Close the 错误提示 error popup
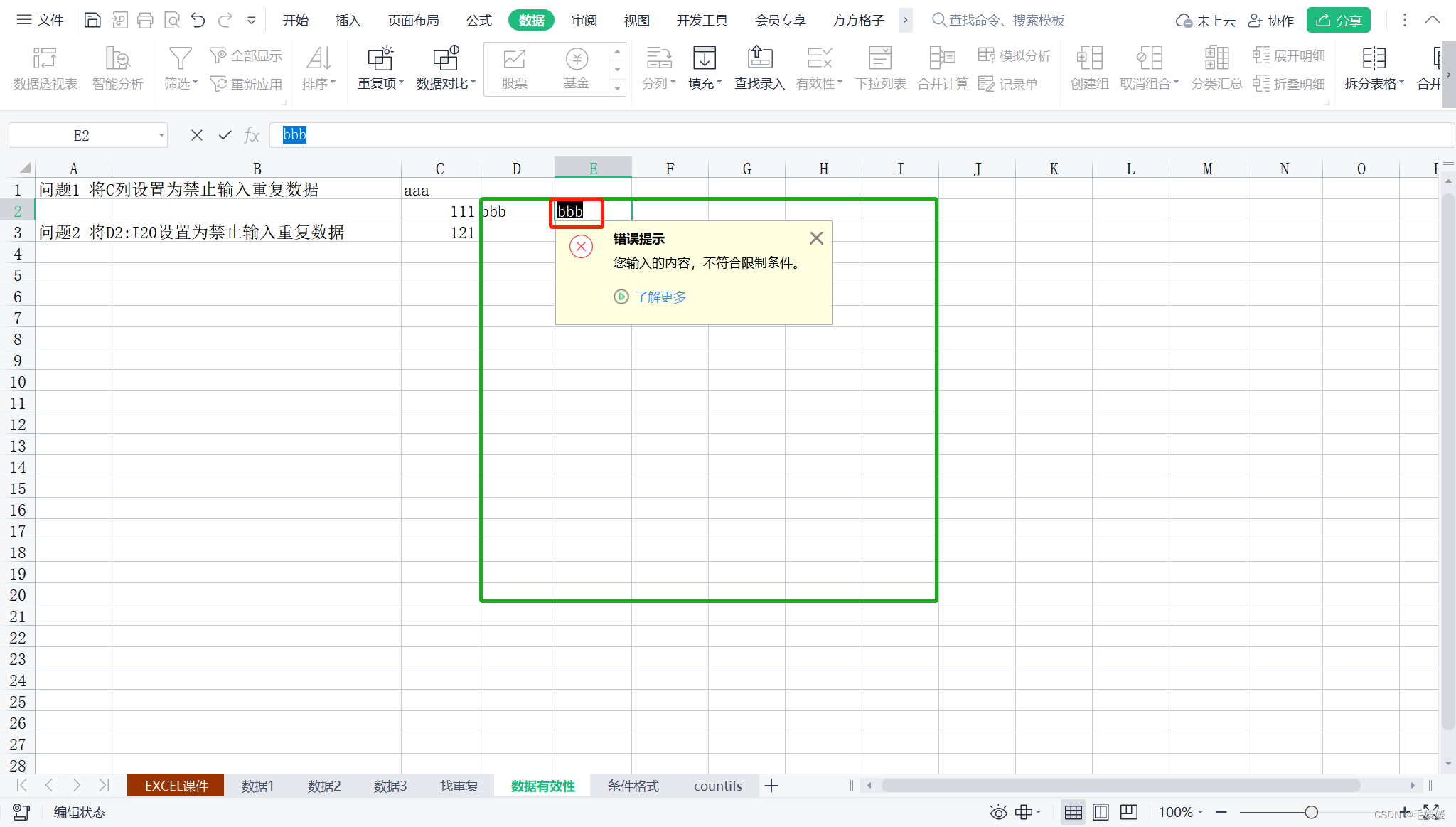The width and height of the screenshot is (1456, 827). [x=816, y=238]
